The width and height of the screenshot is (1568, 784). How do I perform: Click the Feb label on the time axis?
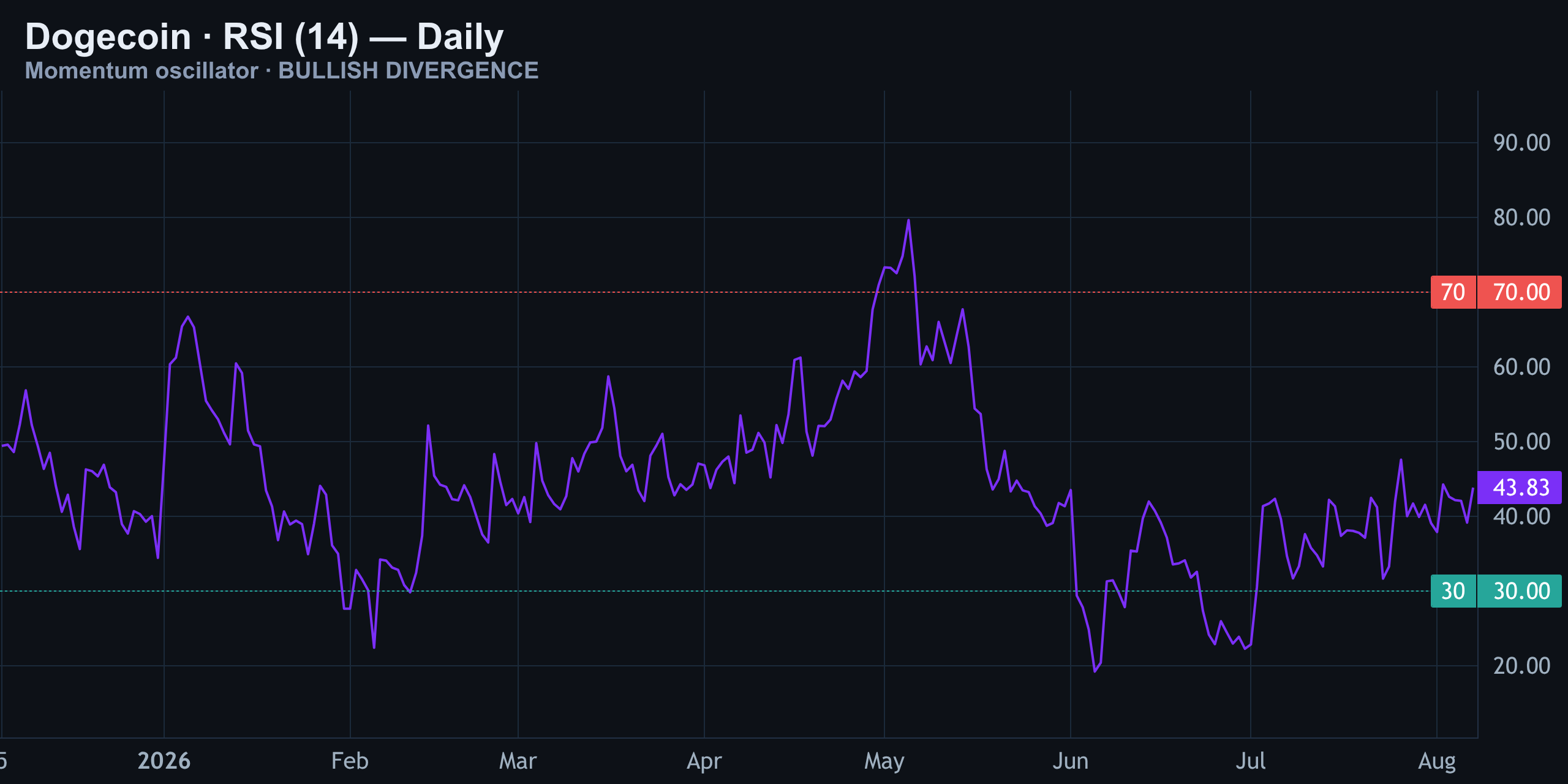tap(350, 761)
